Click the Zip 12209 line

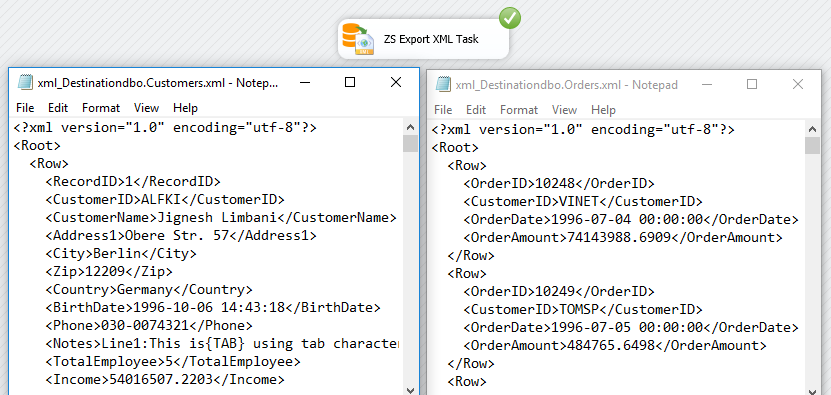coord(109,271)
